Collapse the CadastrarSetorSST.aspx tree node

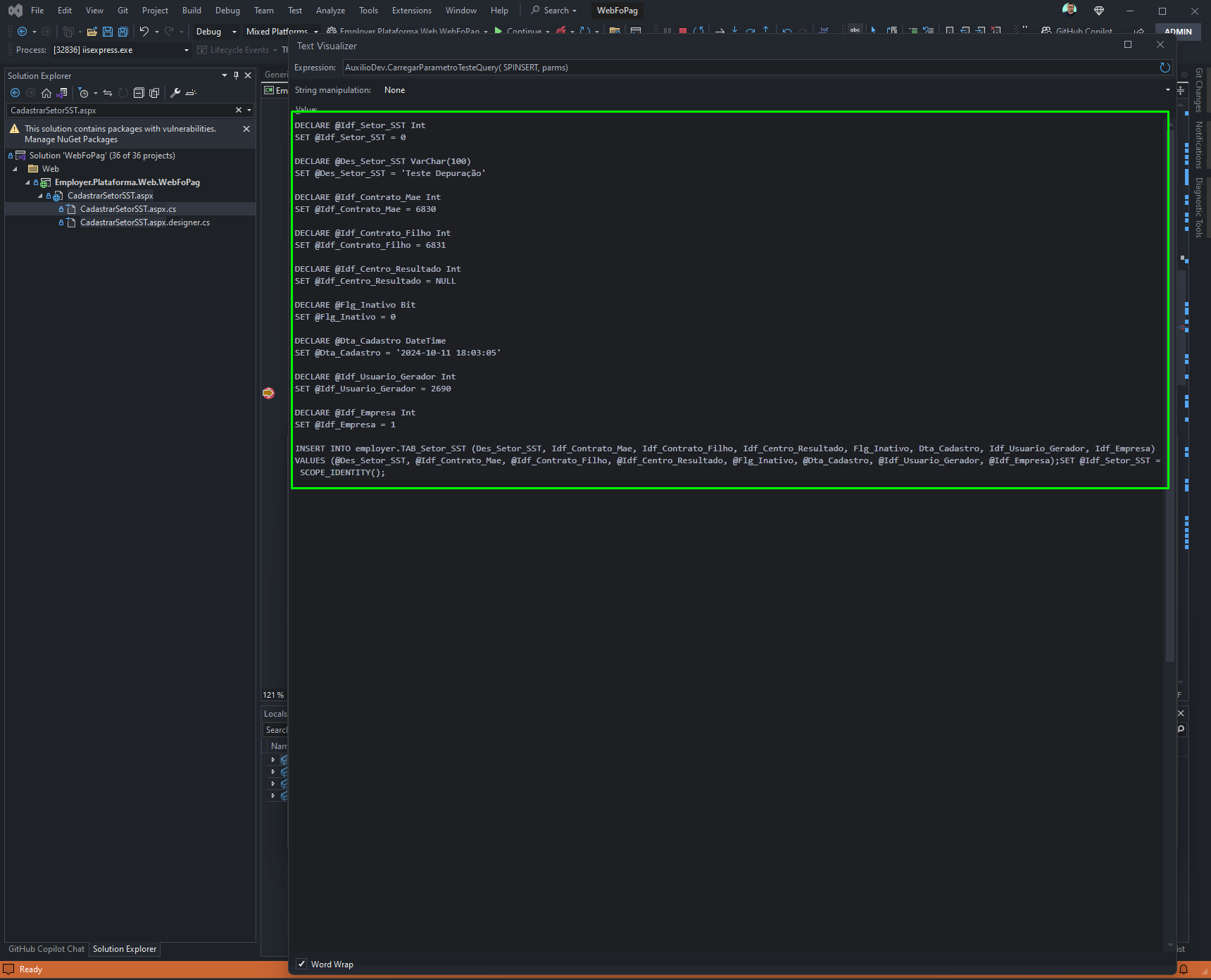(x=40, y=196)
